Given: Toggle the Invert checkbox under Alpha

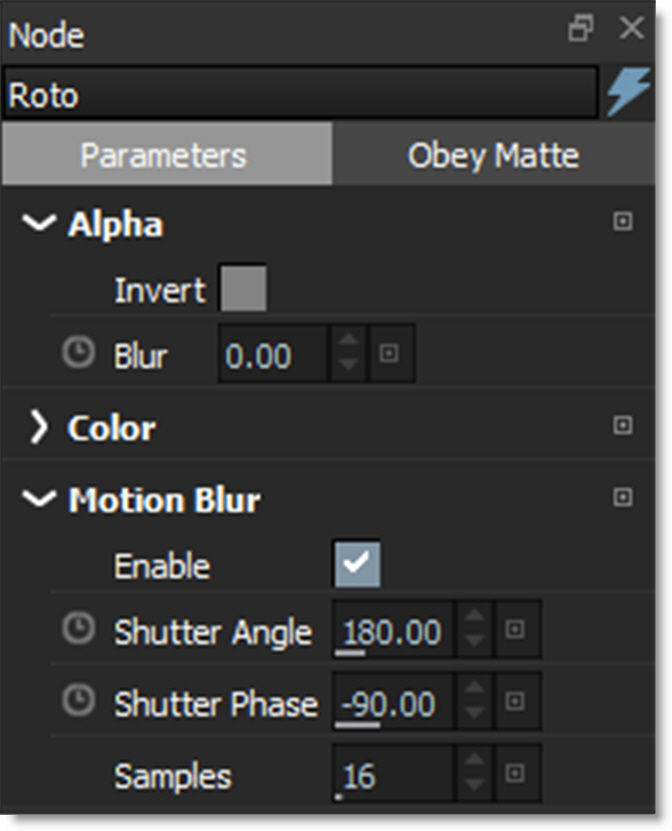Looking at the screenshot, I should pos(243,289).
